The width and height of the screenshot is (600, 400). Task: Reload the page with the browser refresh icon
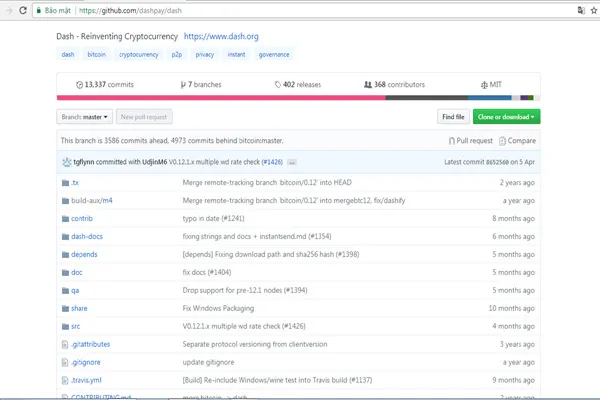coord(23,10)
